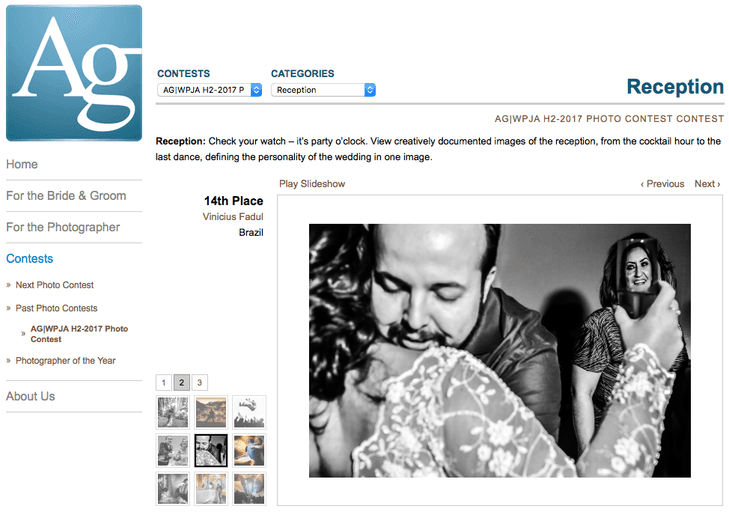Open Next Photo Contest link
Viewport: 729px width, 512px height.
[x=54, y=285]
